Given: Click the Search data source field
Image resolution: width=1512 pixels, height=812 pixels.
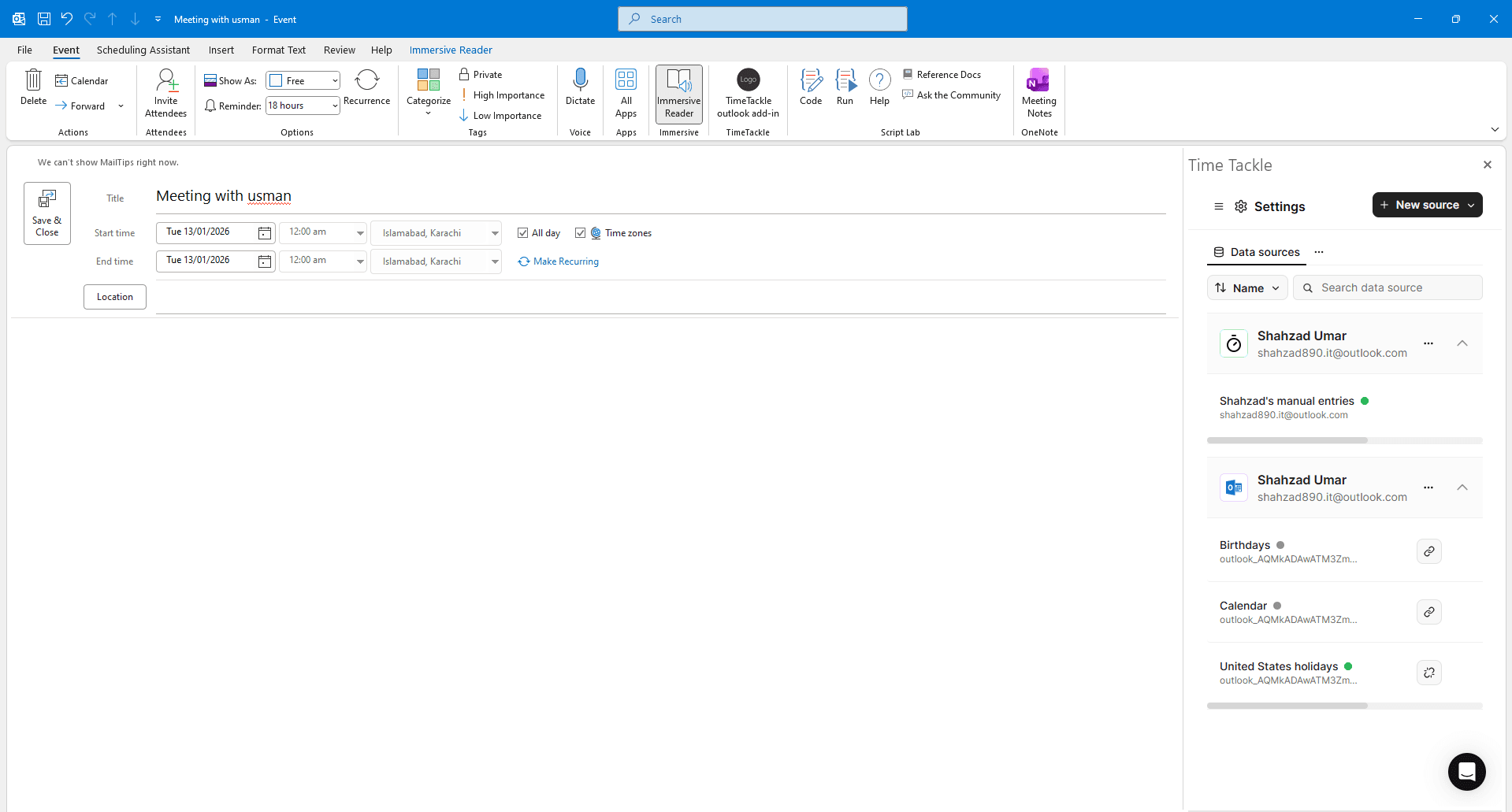Looking at the screenshot, I should coord(1388,287).
